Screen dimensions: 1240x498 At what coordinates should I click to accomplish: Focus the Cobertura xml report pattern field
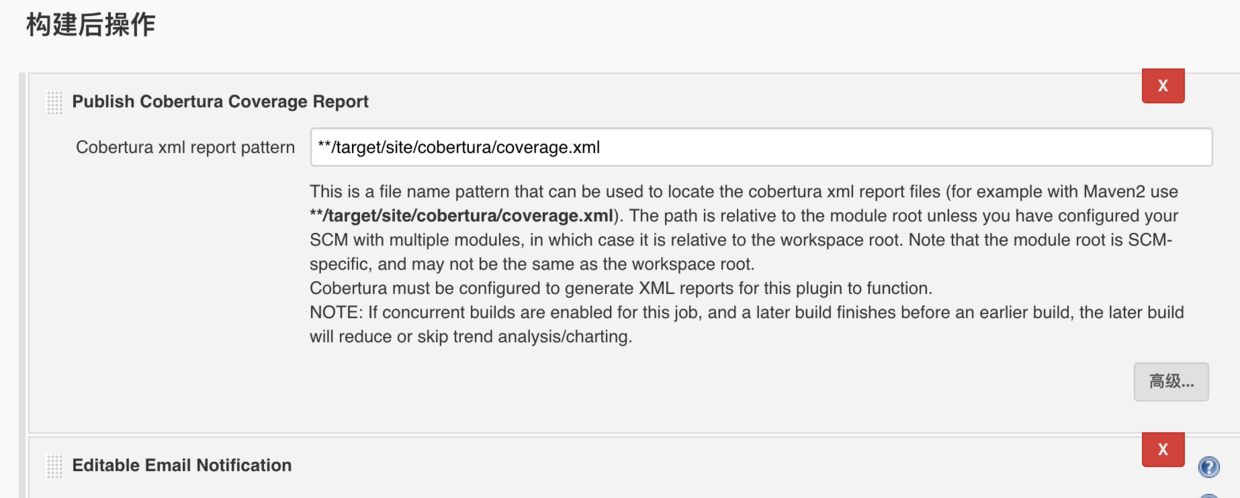(760, 147)
